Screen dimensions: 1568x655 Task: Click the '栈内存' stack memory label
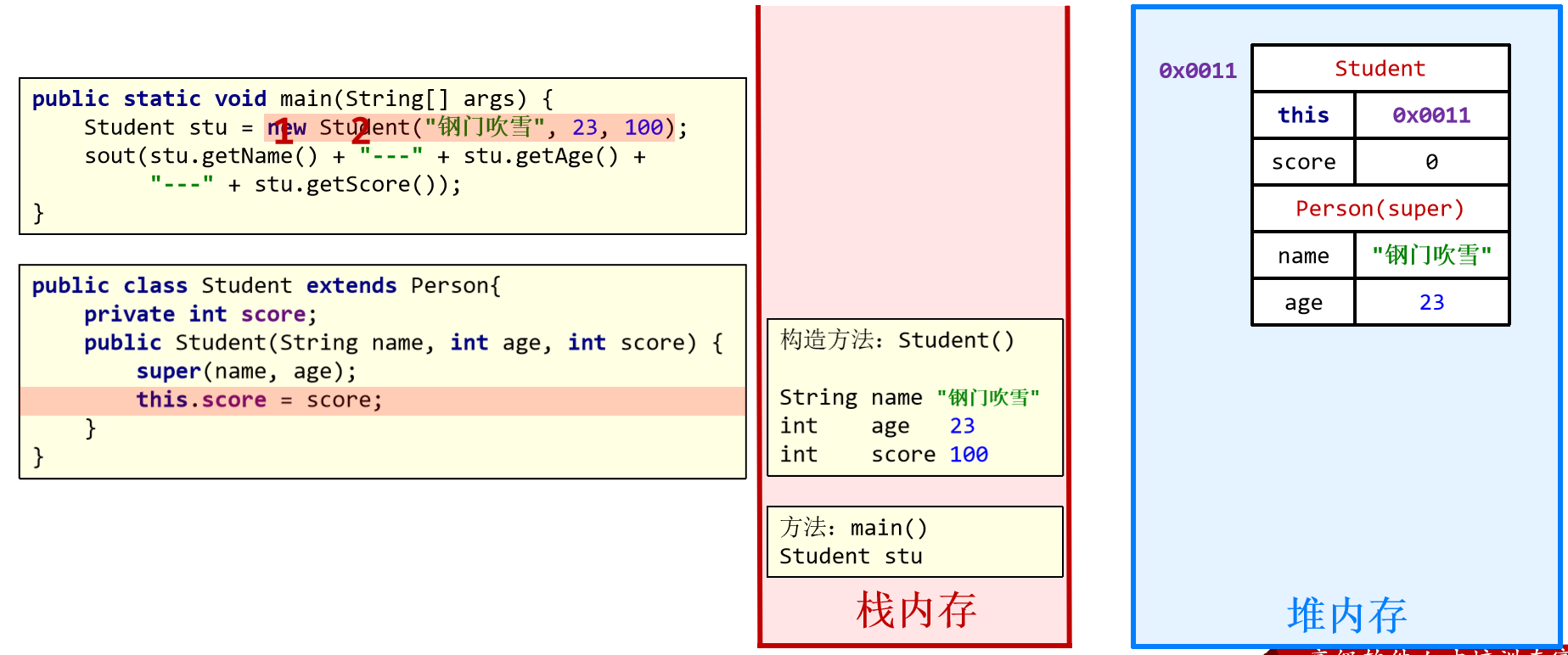[x=916, y=610]
